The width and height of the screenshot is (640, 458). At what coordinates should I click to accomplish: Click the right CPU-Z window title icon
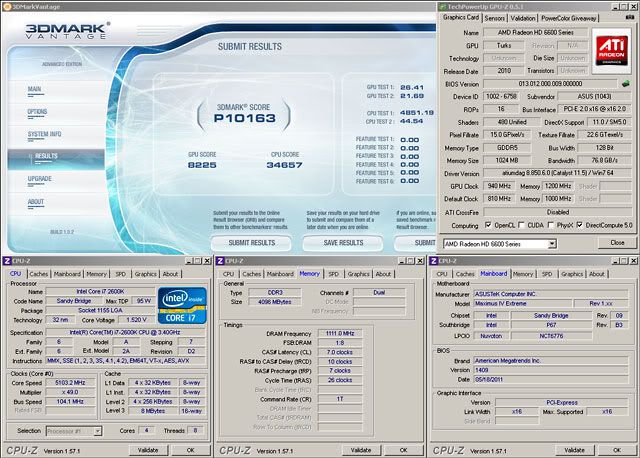click(x=433, y=261)
